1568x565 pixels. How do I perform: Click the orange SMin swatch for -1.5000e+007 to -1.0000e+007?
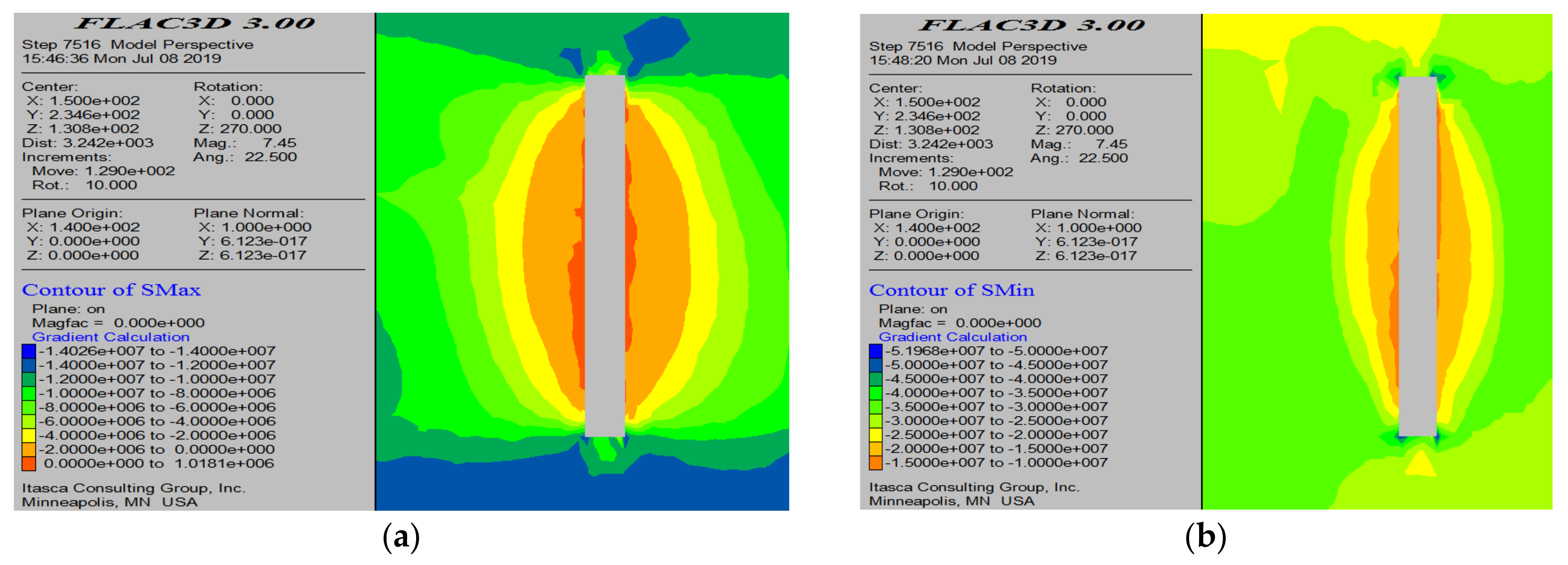coord(875,463)
